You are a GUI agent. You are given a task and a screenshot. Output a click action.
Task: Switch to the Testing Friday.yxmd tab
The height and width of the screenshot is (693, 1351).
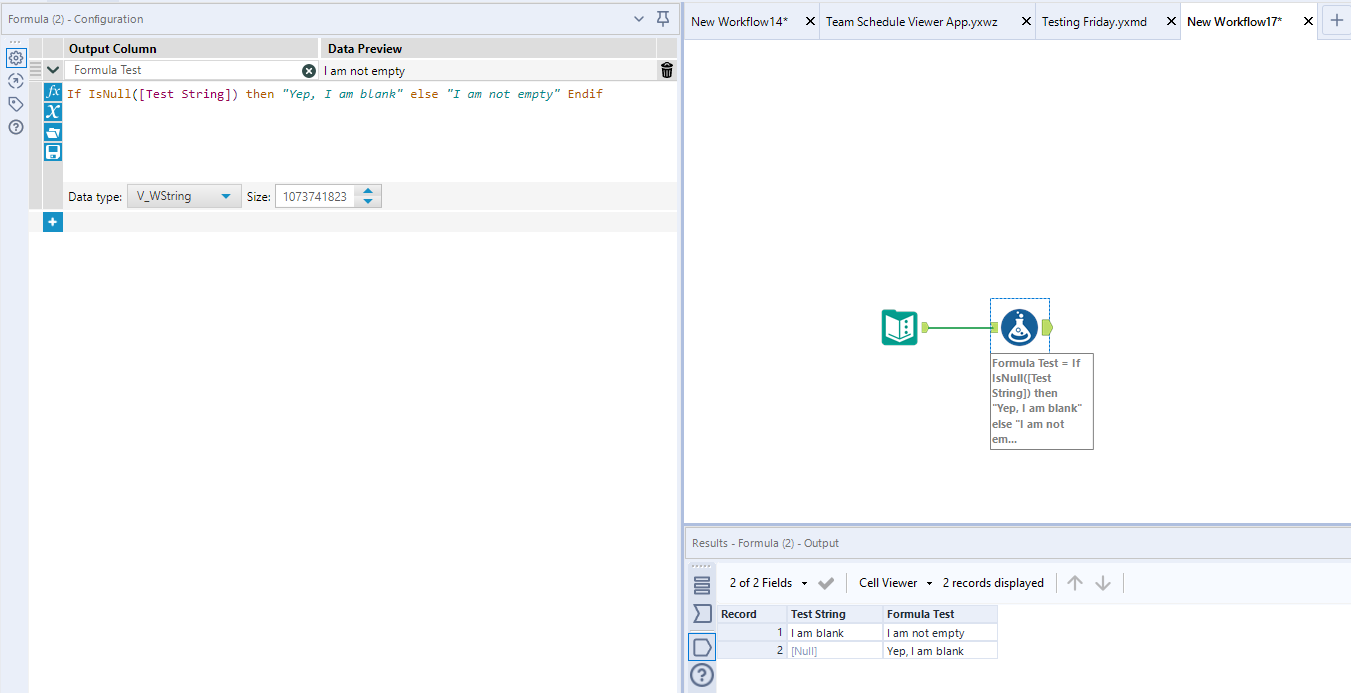pos(1094,20)
